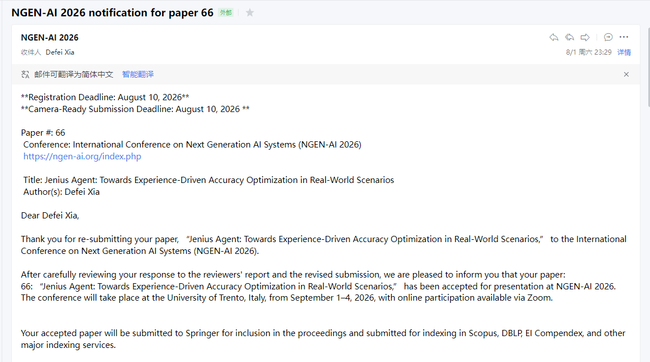Screen dimensions: 650x362
Task: Click the Springer proceedings paragraph
Action: (x=323, y=339)
